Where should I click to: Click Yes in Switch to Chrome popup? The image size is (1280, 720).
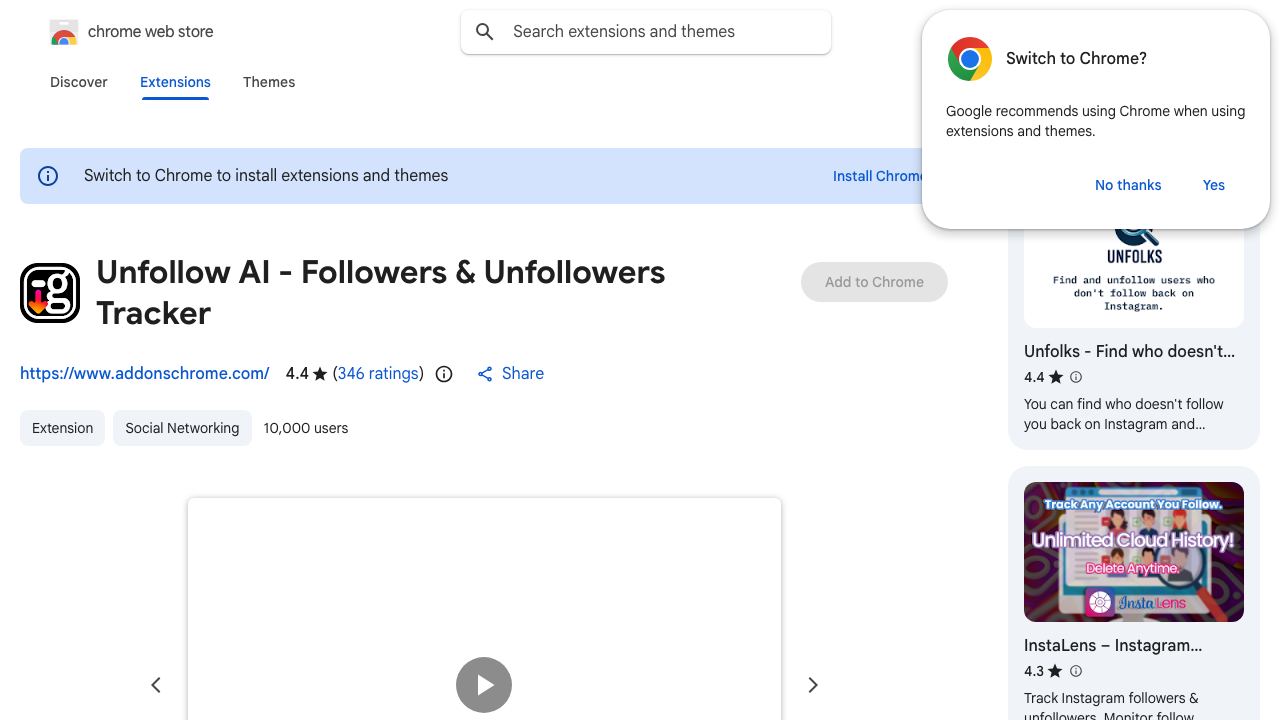1214,185
